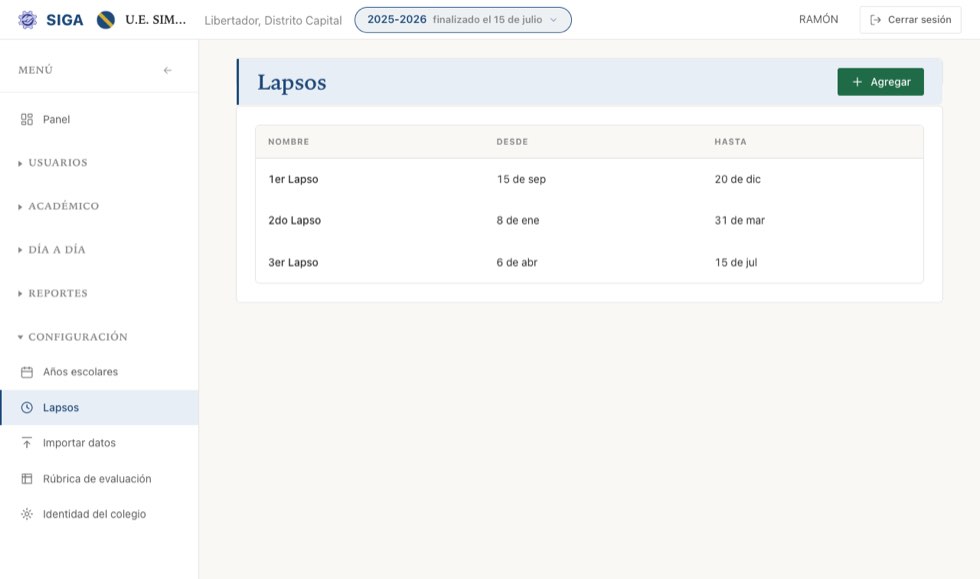Collapse the CONFIGURACIÓN menu section
Image resolution: width=980 pixels, height=579 pixels.
73,337
